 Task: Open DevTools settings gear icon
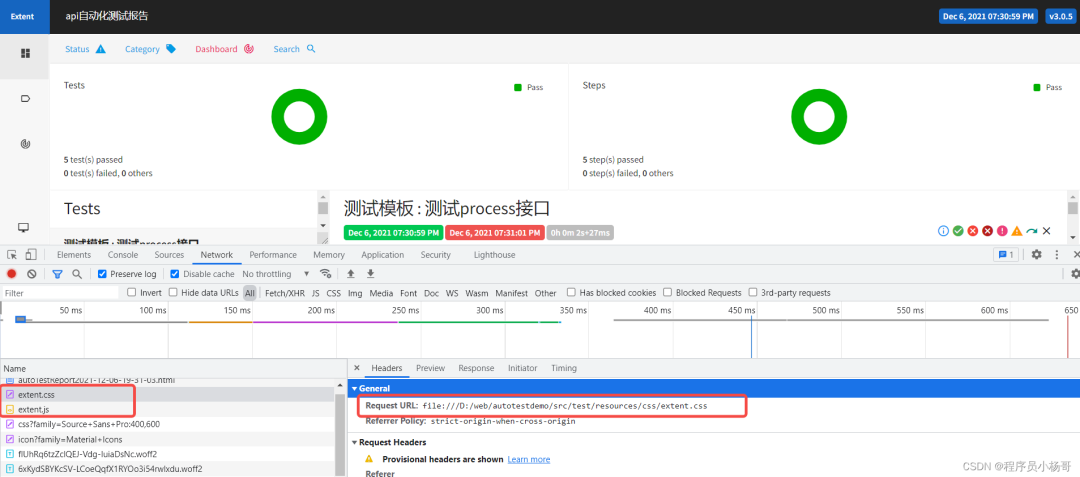click(x=1037, y=255)
